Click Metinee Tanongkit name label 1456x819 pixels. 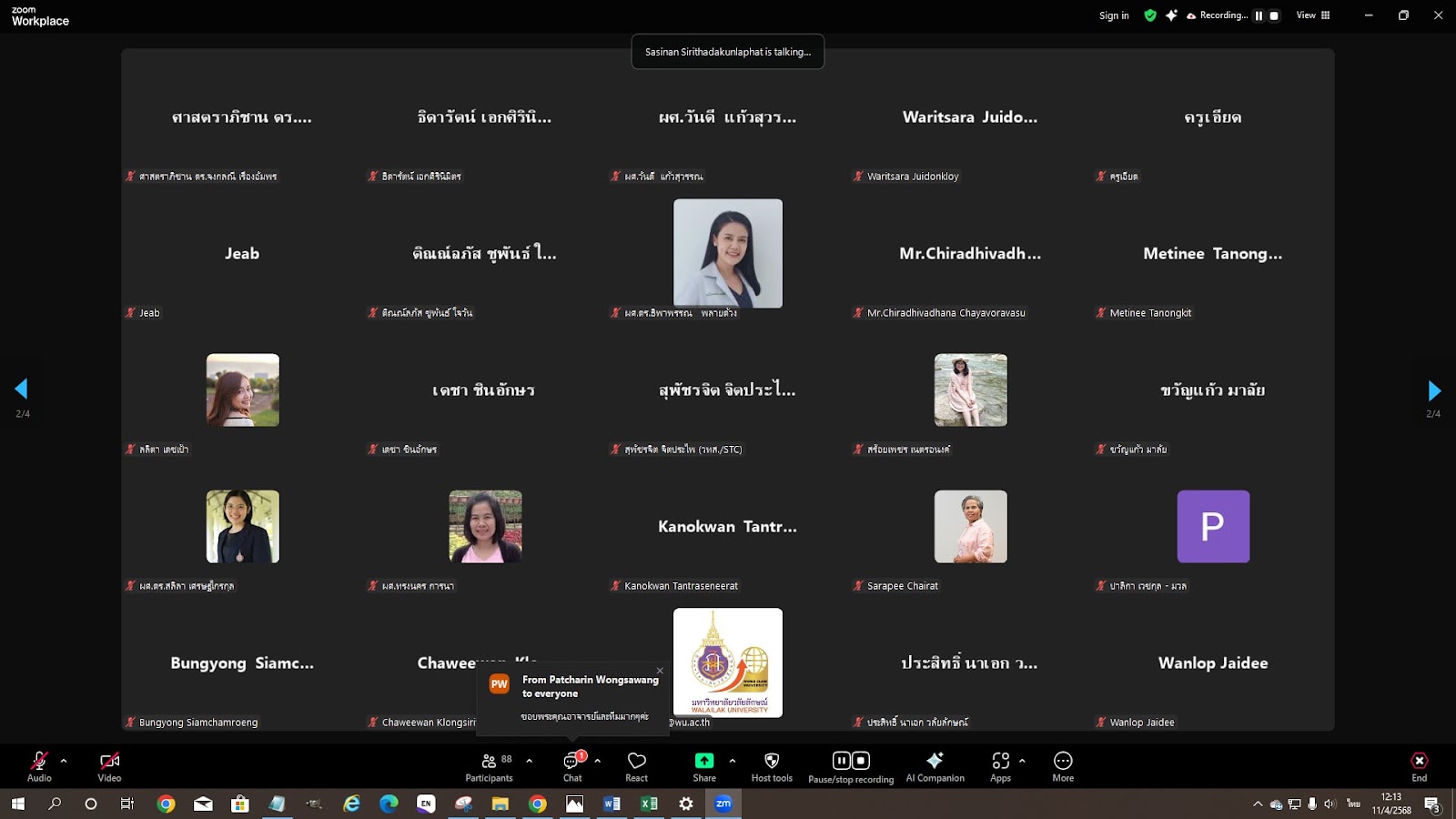tap(1150, 313)
